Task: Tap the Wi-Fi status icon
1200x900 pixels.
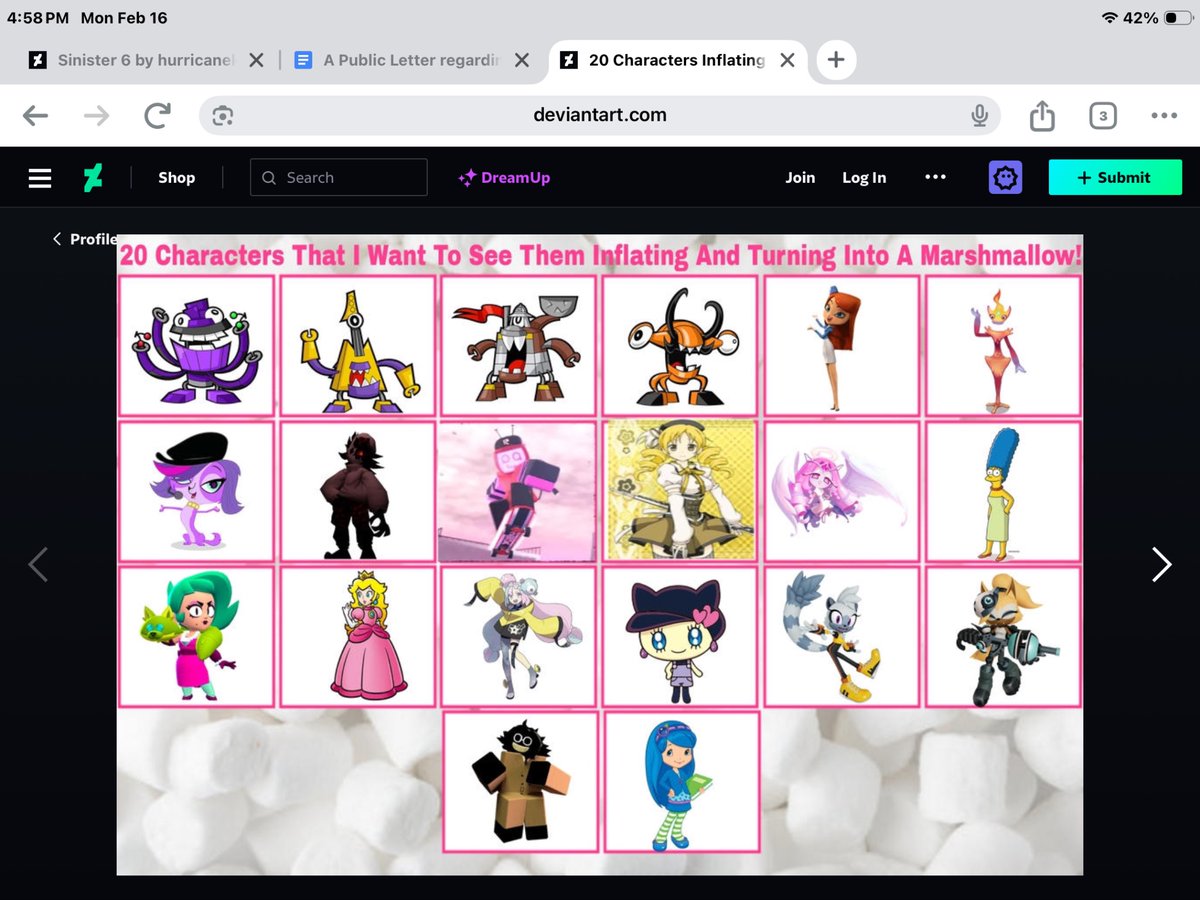Action: (1109, 18)
